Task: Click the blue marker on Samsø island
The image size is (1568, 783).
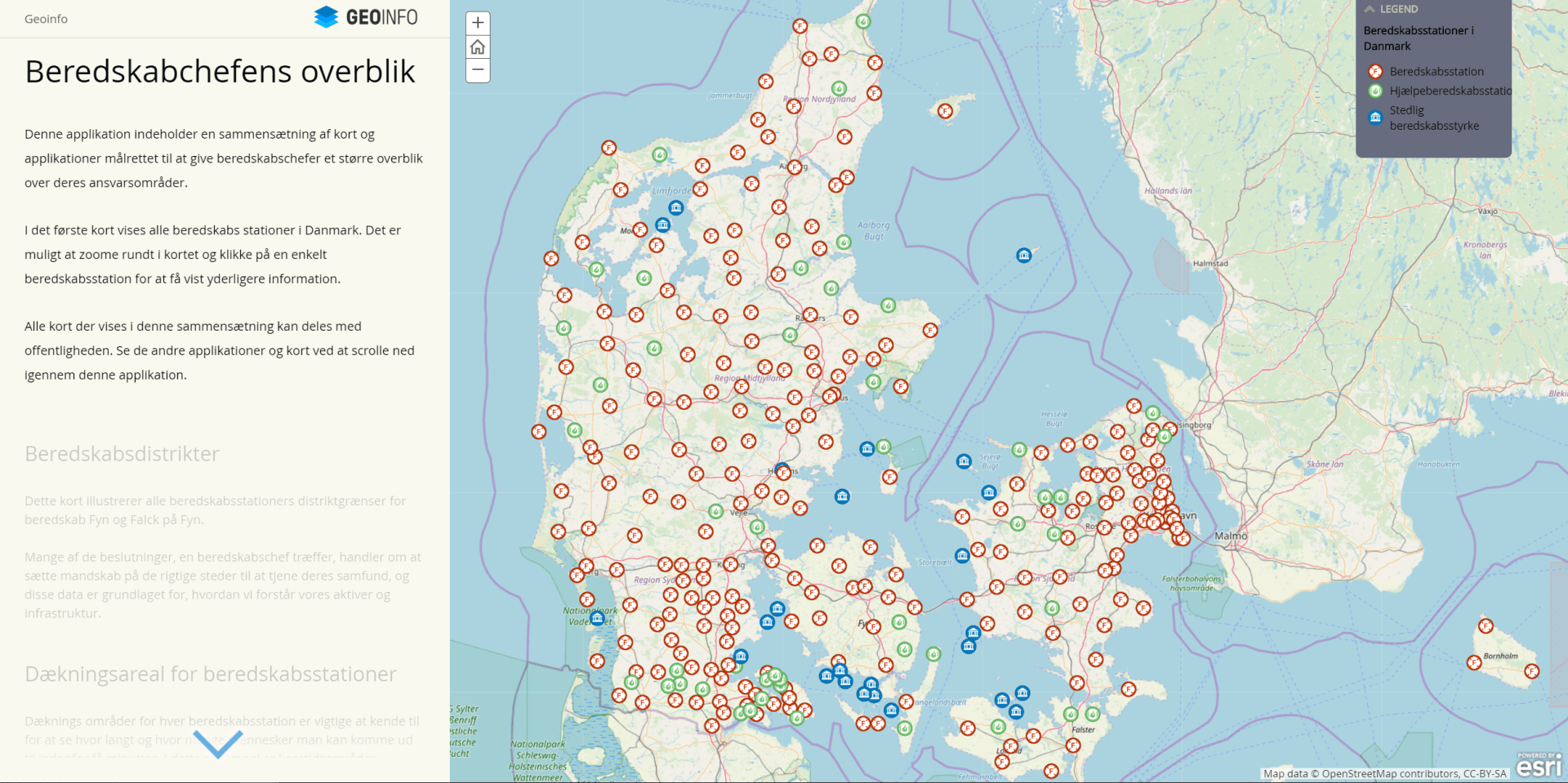Action: pos(866,448)
